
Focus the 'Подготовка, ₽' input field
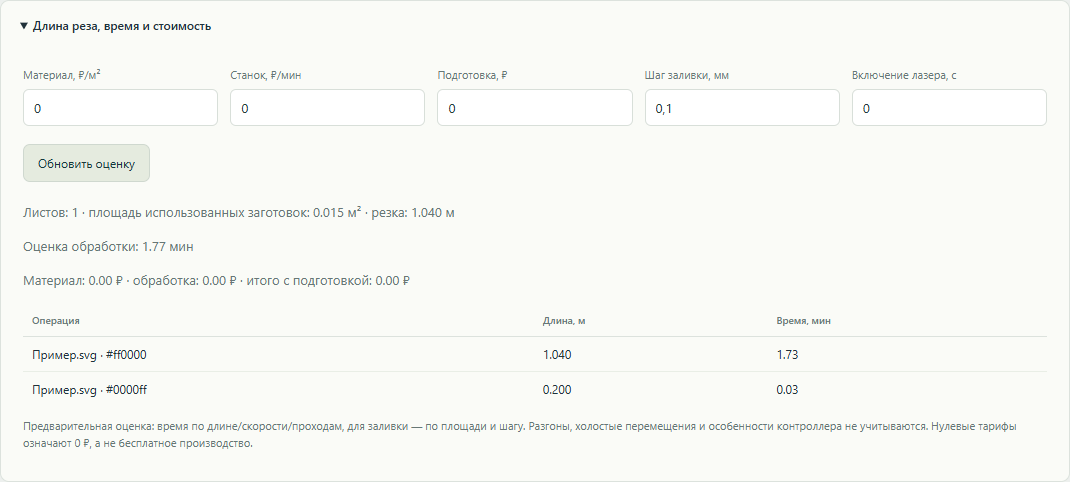(535, 108)
